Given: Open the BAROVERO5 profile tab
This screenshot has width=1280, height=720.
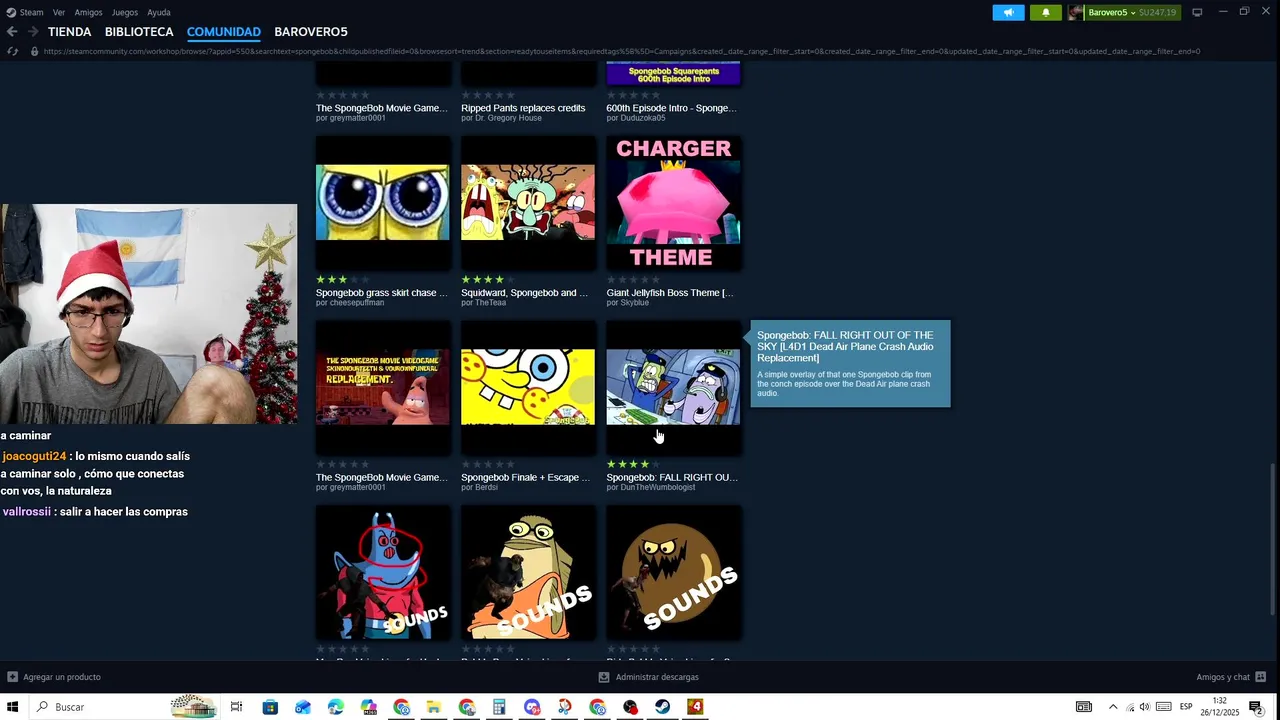Looking at the screenshot, I should coord(311,32).
